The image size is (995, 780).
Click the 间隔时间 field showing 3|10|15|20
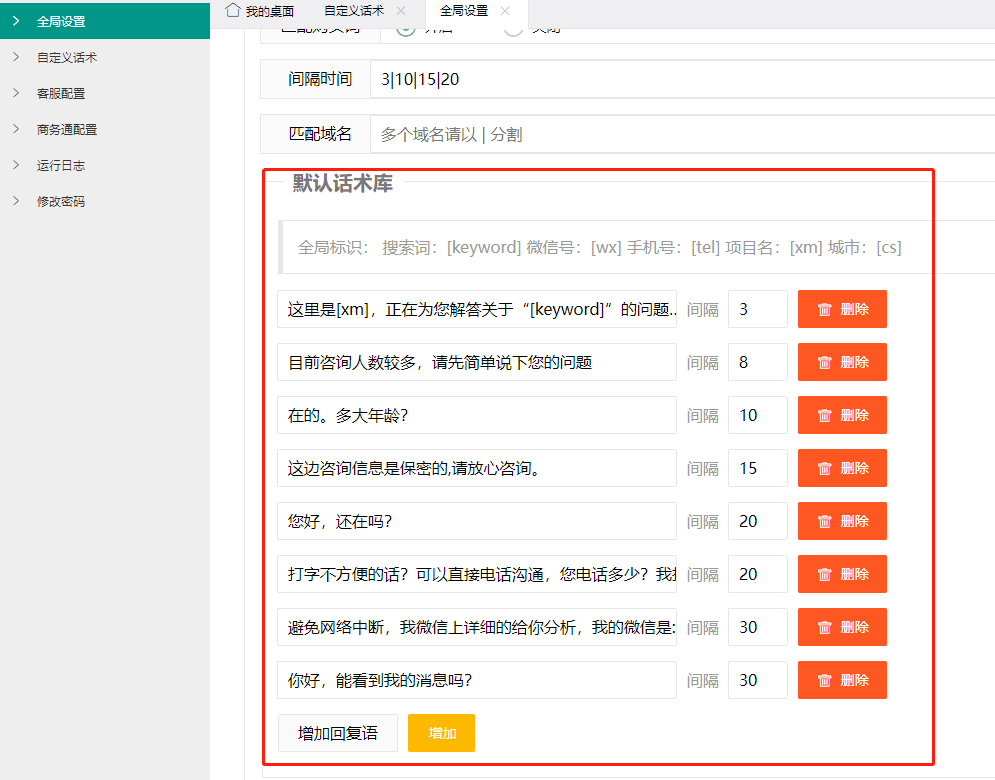pos(680,79)
